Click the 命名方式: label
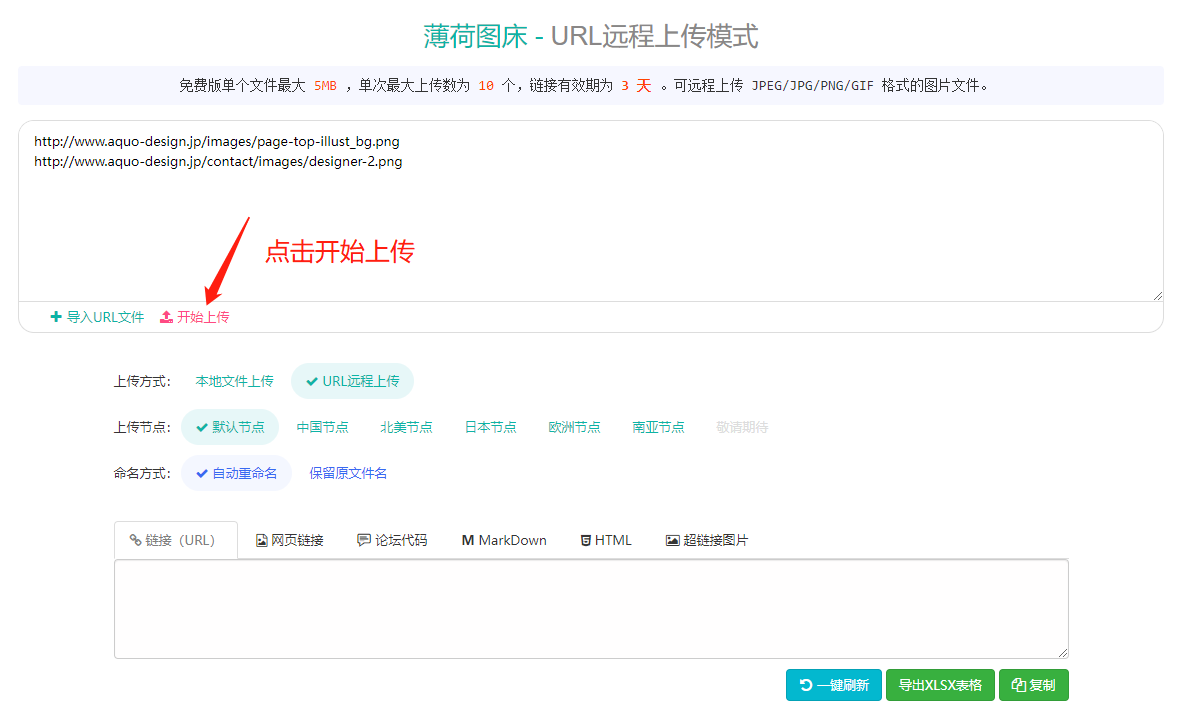The height and width of the screenshot is (711, 1193). point(142,473)
